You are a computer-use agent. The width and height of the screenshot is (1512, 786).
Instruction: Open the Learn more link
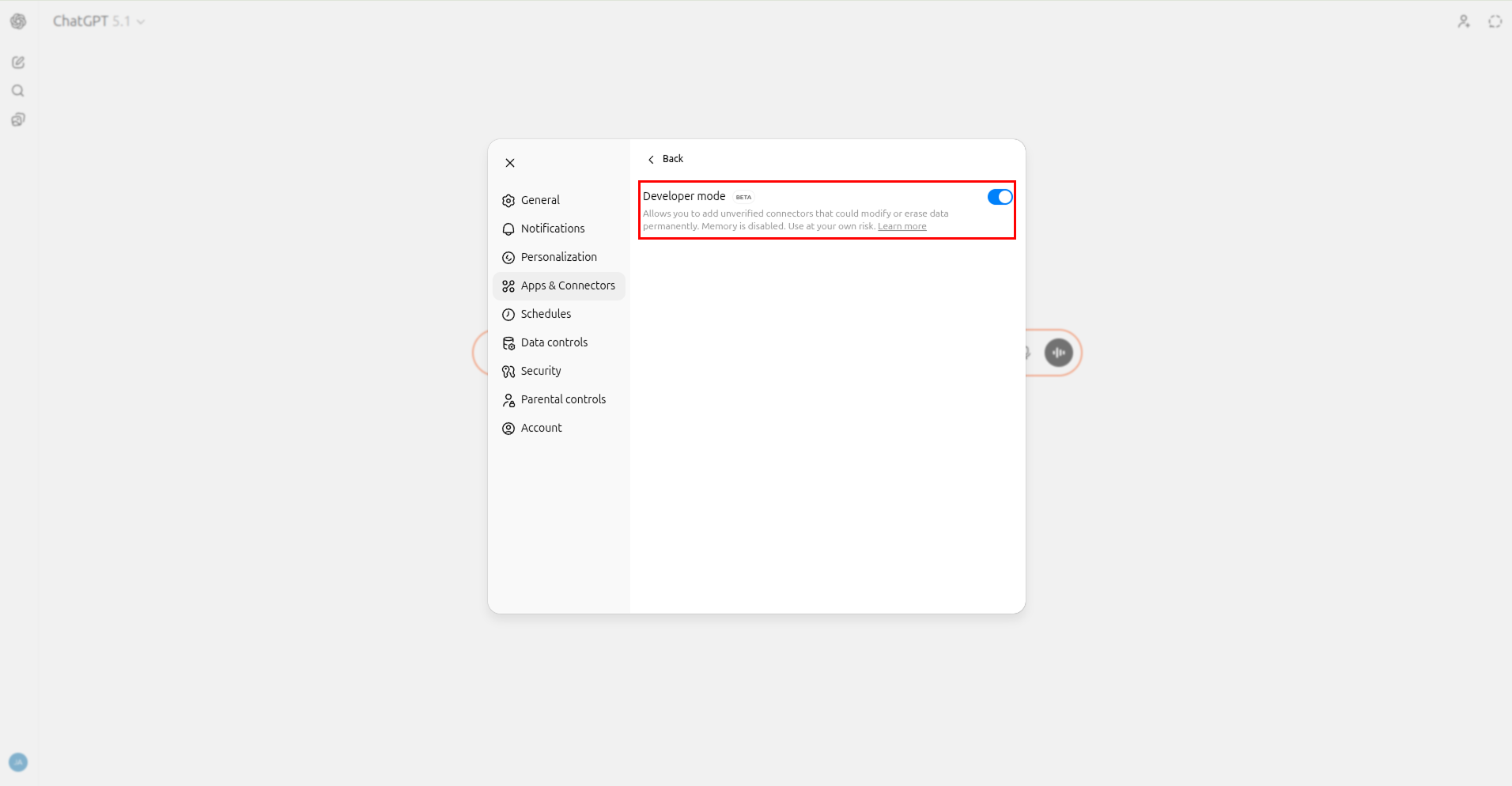tap(901, 225)
